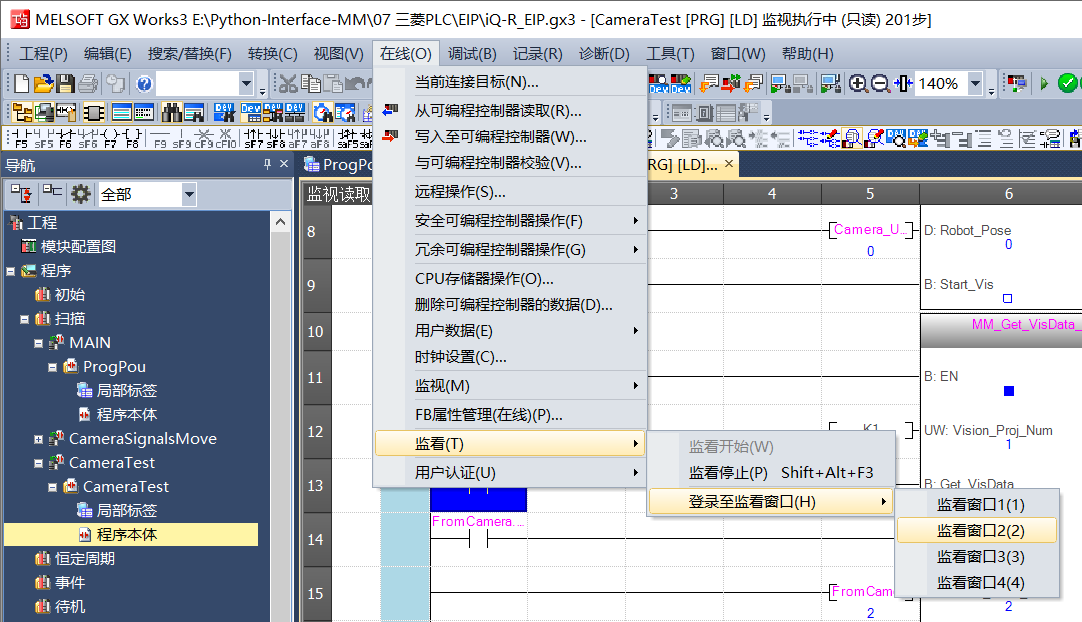Image resolution: width=1082 pixels, height=622 pixels.
Task: Open GX Works3 Help via question-mark icon
Action: click(144, 84)
